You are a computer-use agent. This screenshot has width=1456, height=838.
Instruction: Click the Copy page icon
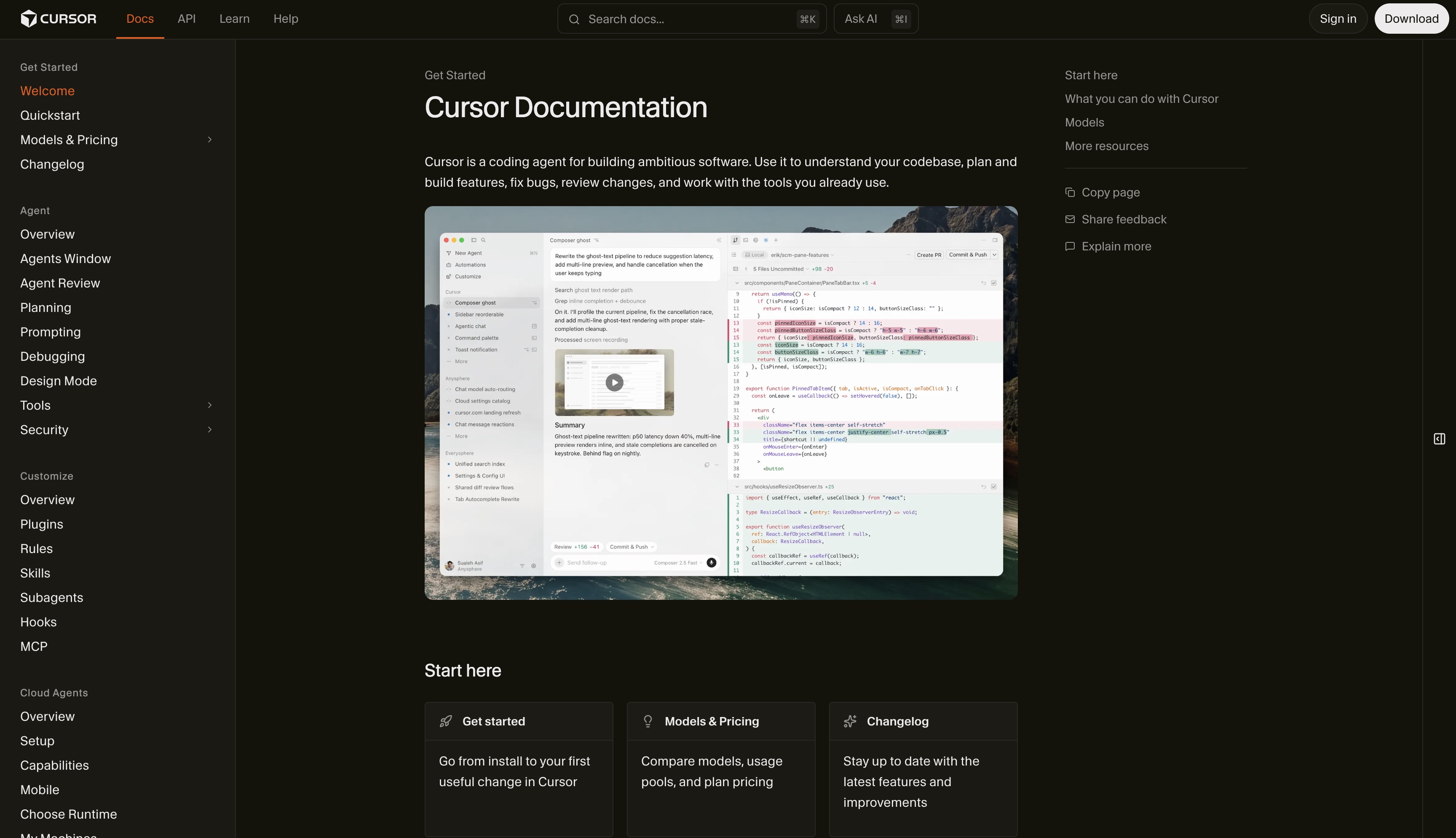[1070, 192]
